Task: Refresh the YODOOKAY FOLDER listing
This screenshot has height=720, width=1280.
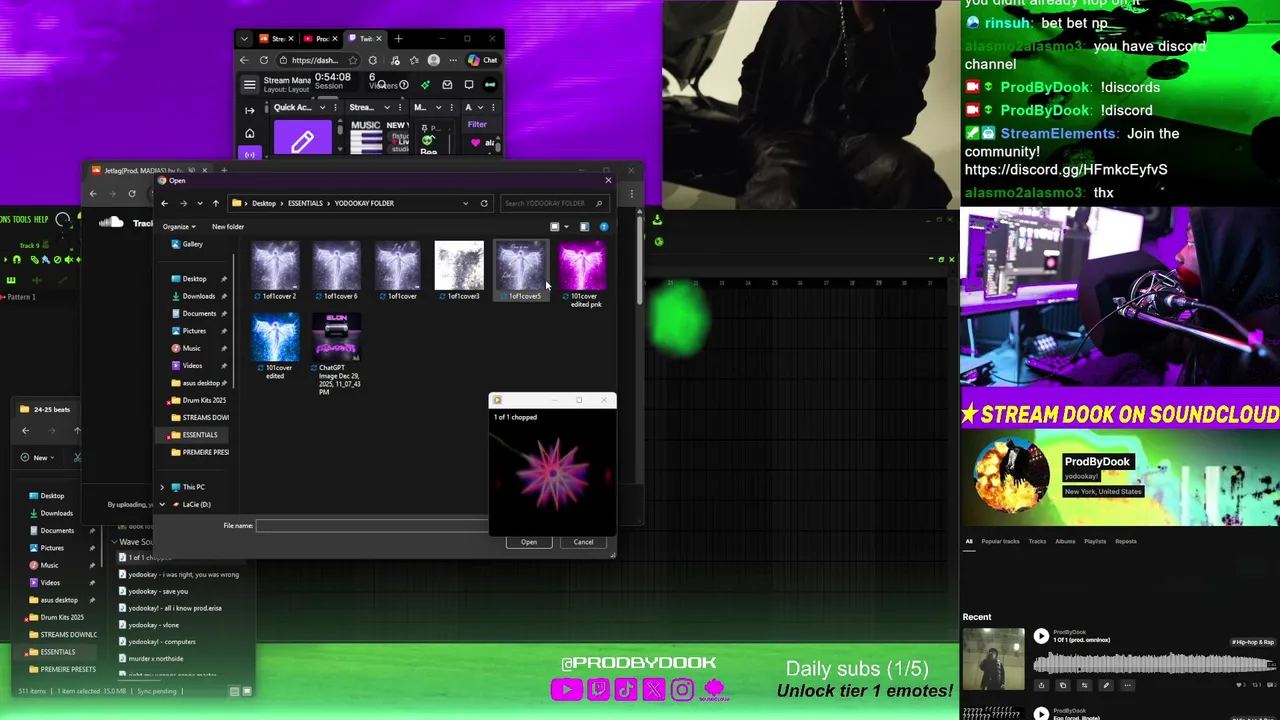Action: click(x=484, y=203)
